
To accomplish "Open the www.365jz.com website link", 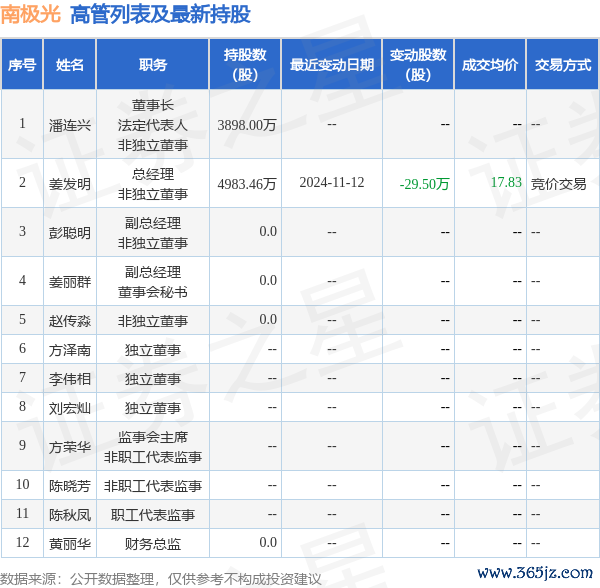I will point(535,573).
